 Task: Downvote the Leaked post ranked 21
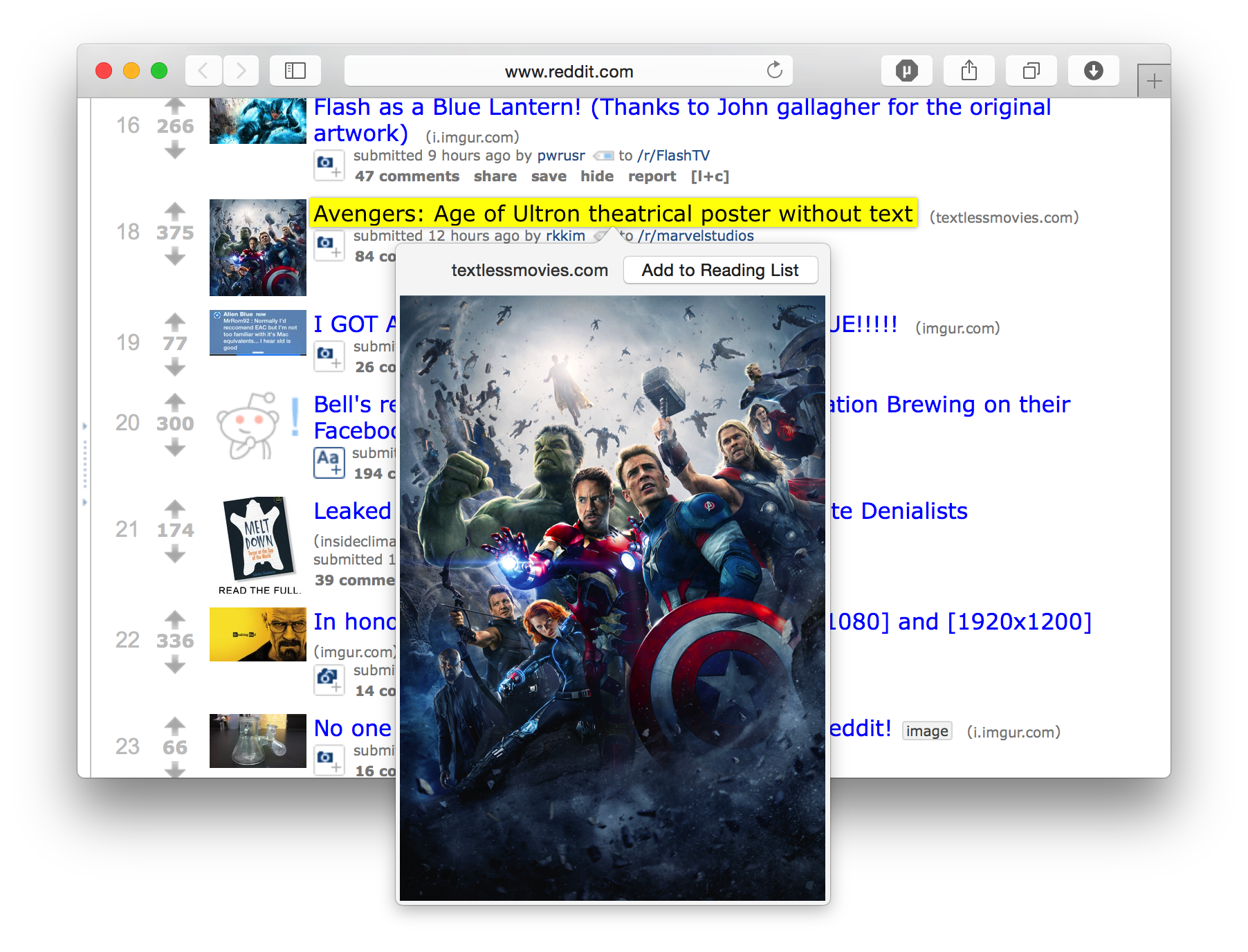[x=175, y=554]
